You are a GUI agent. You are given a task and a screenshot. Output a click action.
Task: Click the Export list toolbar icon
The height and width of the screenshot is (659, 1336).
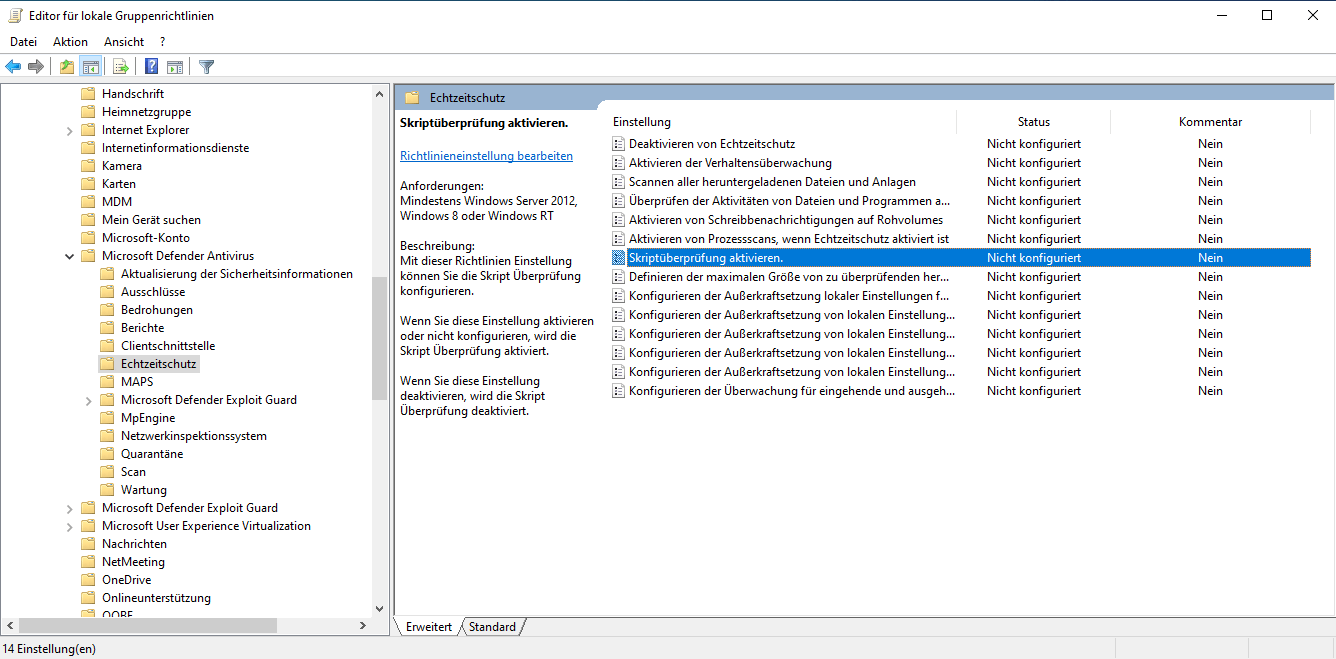[x=121, y=67]
